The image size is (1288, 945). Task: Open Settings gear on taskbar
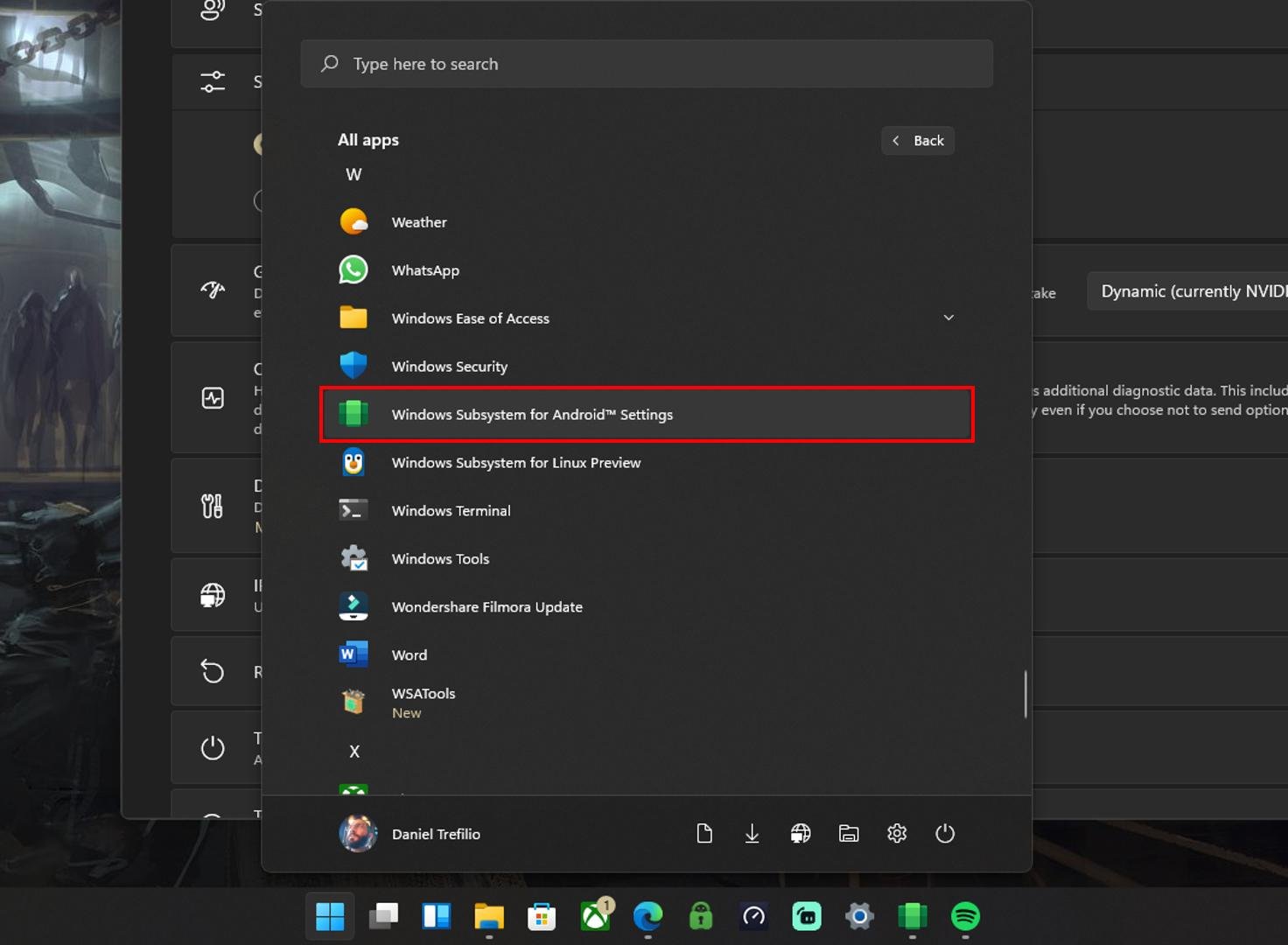[x=860, y=916]
